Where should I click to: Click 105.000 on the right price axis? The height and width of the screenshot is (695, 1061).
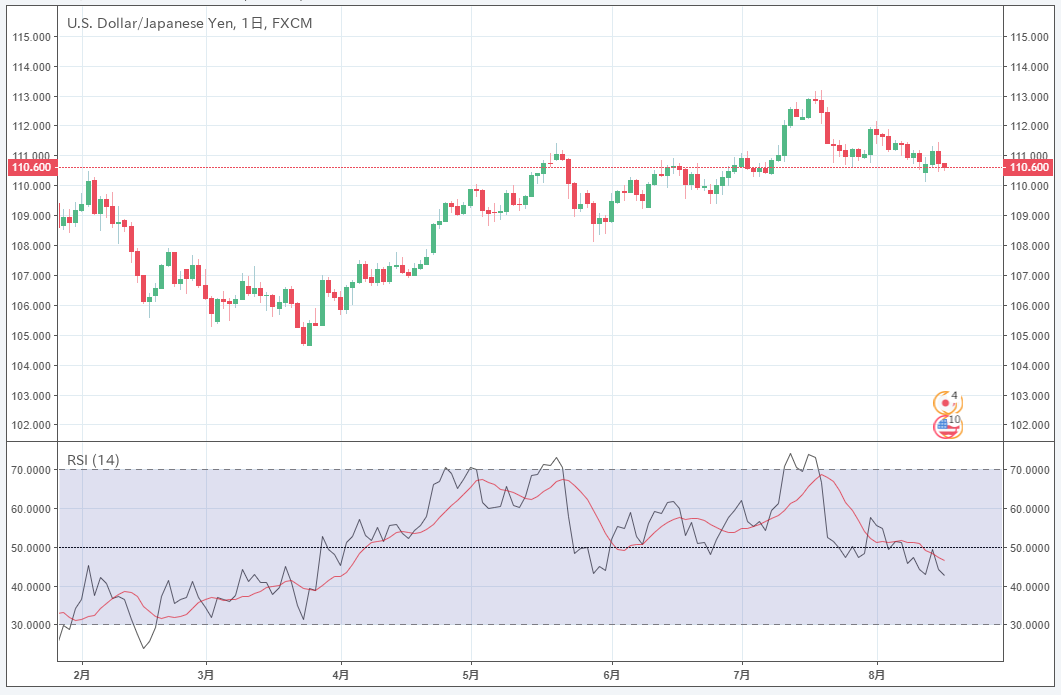(x=1029, y=336)
